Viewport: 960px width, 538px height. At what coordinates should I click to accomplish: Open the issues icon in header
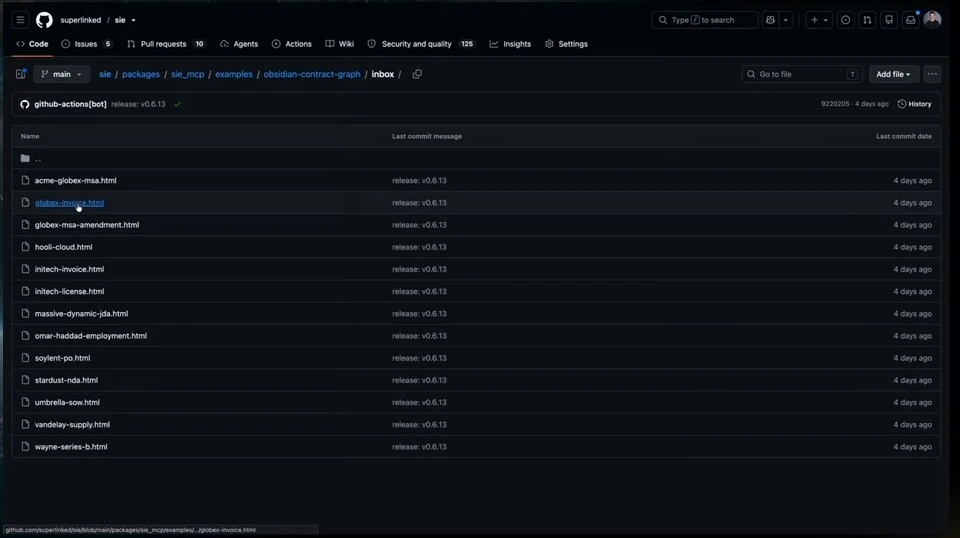point(846,20)
